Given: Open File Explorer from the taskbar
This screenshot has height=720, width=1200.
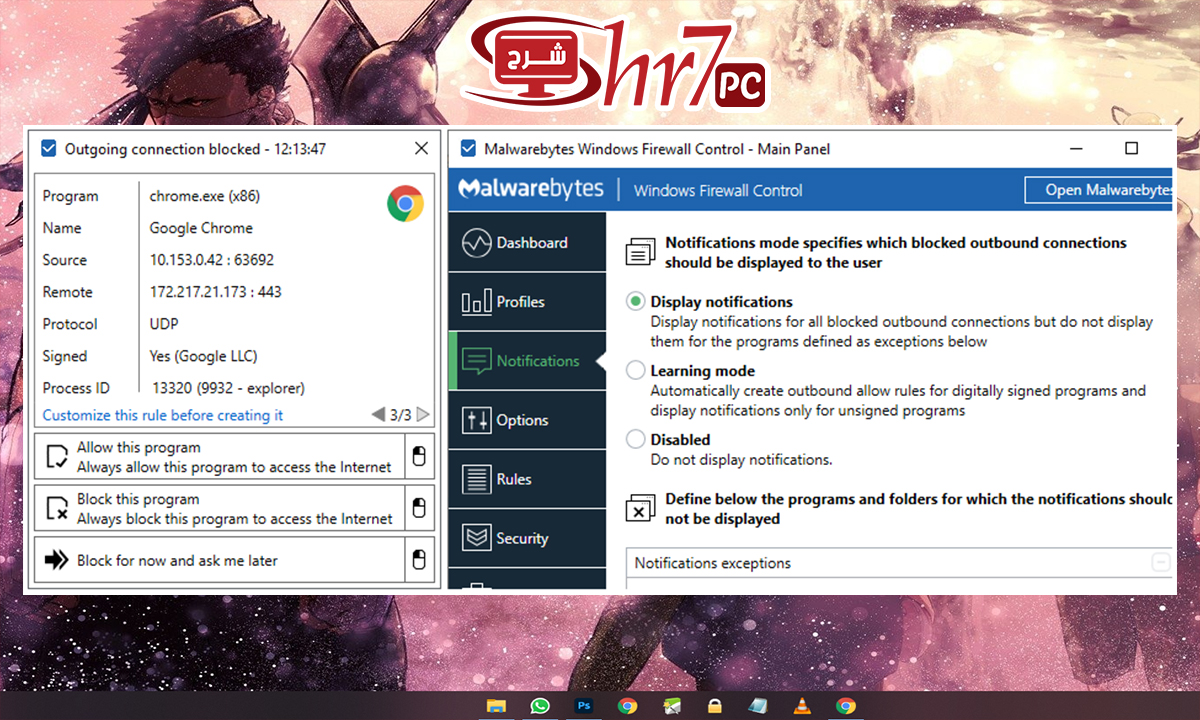Looking at the screenshot, I should click(x=496, y=706).
